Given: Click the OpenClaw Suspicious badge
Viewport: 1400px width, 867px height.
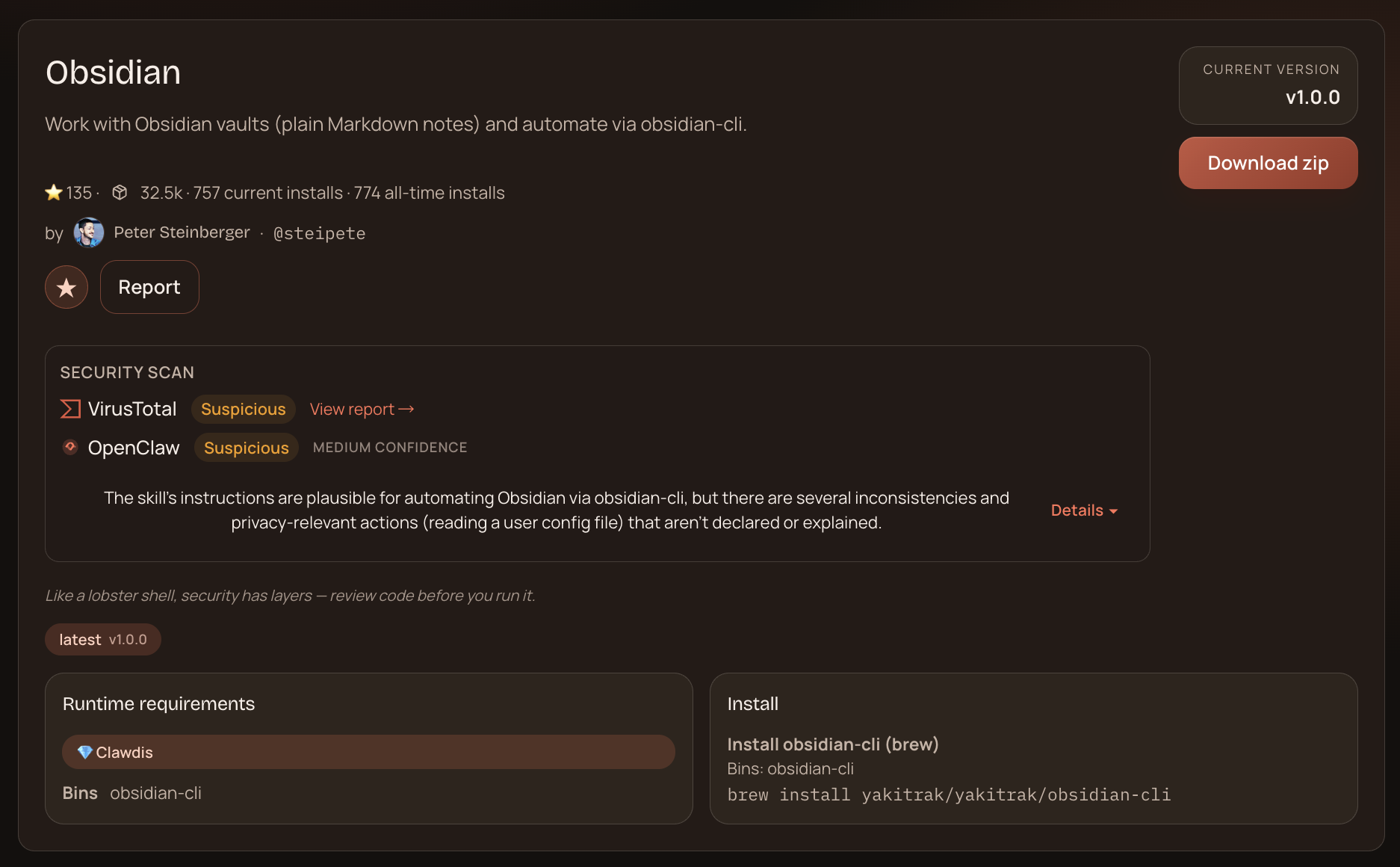Looking at the screenshot, I should coord(246,448).
